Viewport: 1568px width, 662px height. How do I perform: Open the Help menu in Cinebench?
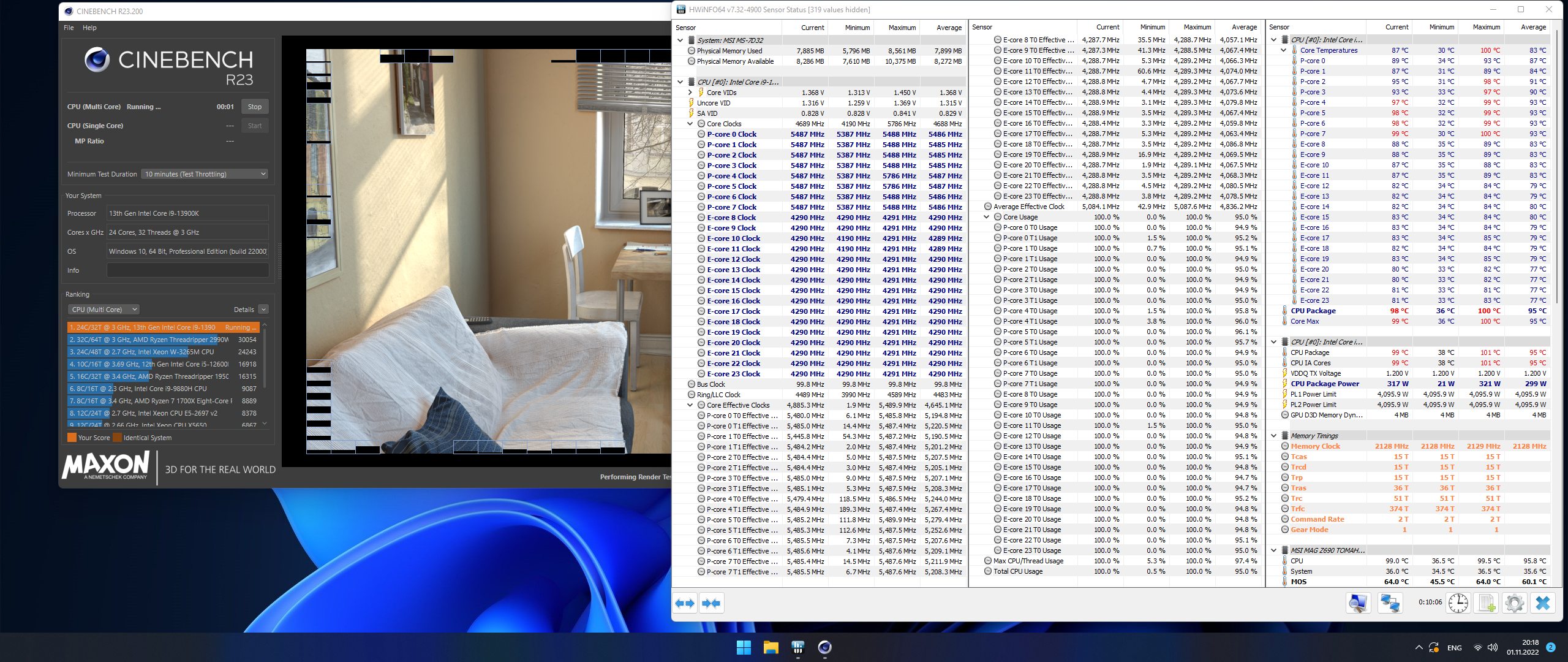89,28
